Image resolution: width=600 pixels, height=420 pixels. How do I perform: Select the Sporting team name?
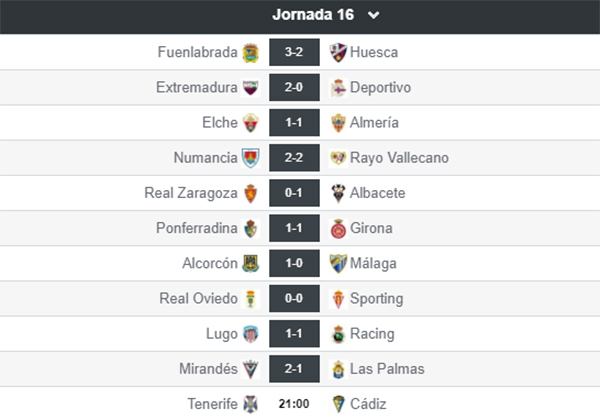(377, 298)
